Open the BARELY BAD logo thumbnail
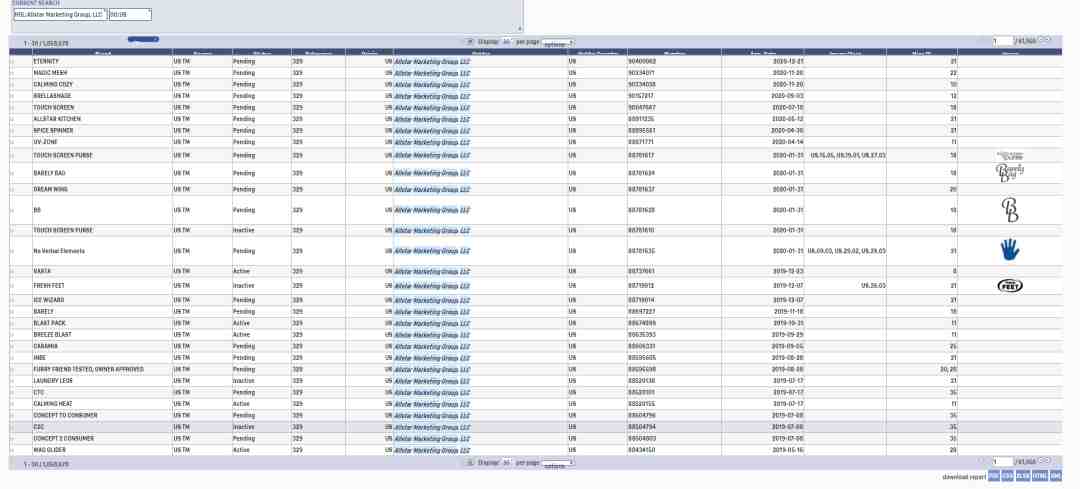The height and width of the screenshot is (489, 1080). (1010, 172)
